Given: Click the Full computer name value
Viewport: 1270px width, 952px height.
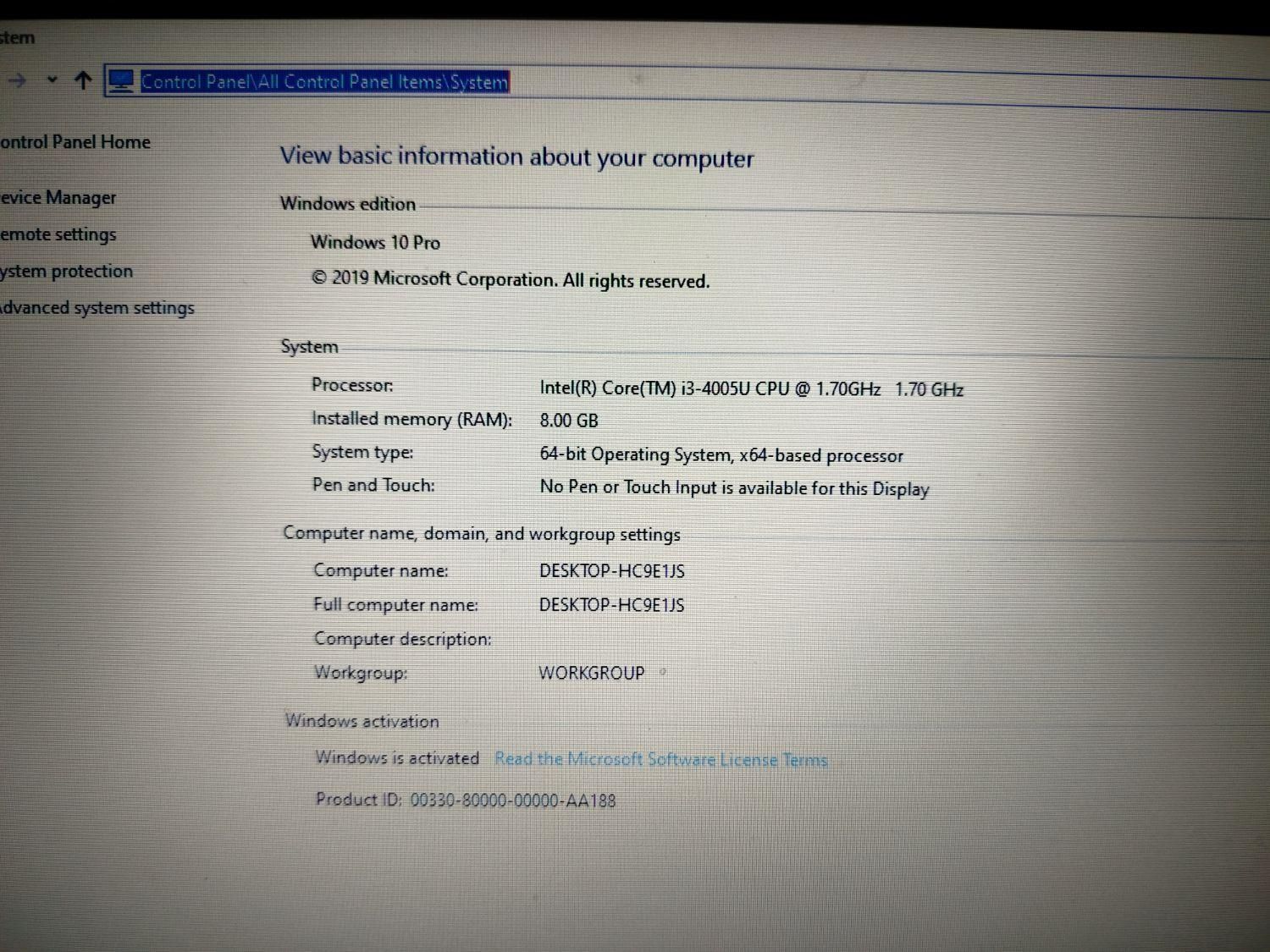Looking at the screenshot, I should (612, 605).
